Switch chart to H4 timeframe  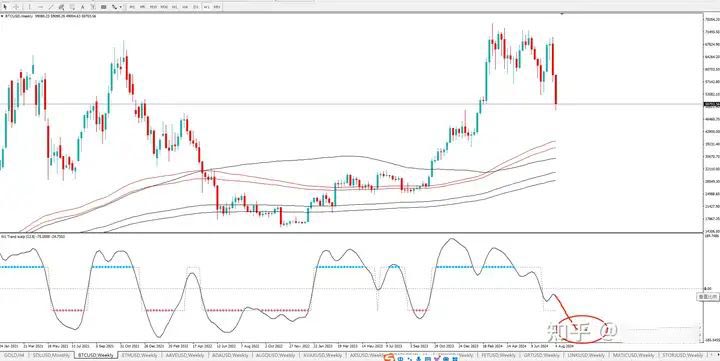pos(186,7)
